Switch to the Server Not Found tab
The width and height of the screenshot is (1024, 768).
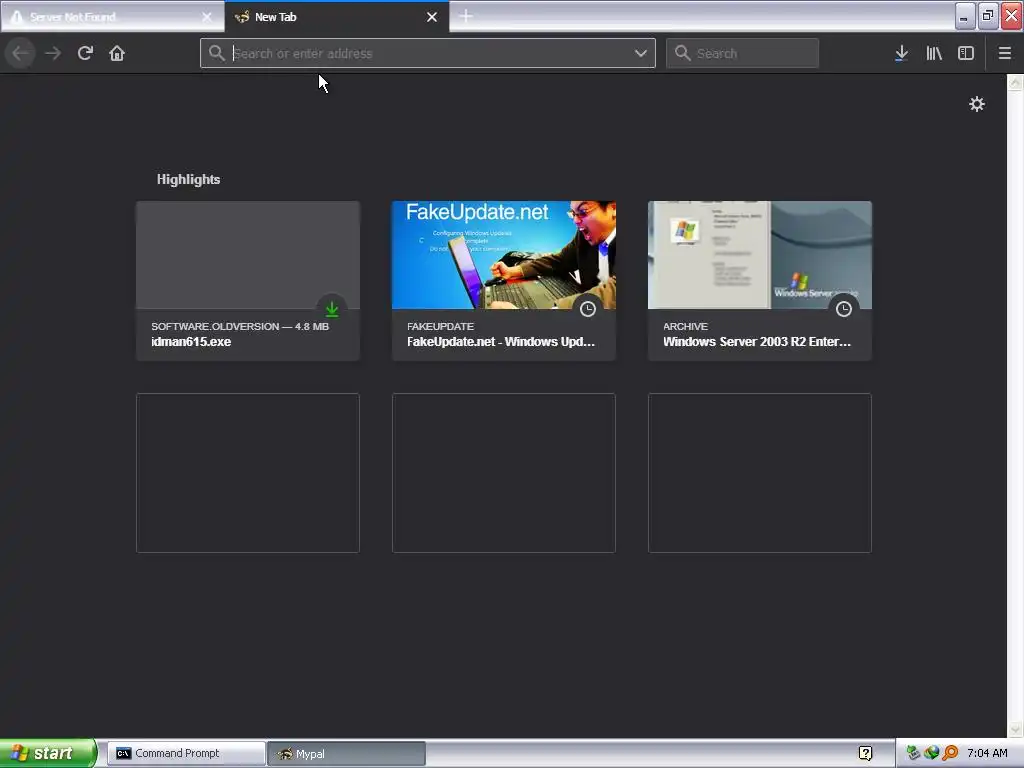(112, 17)
